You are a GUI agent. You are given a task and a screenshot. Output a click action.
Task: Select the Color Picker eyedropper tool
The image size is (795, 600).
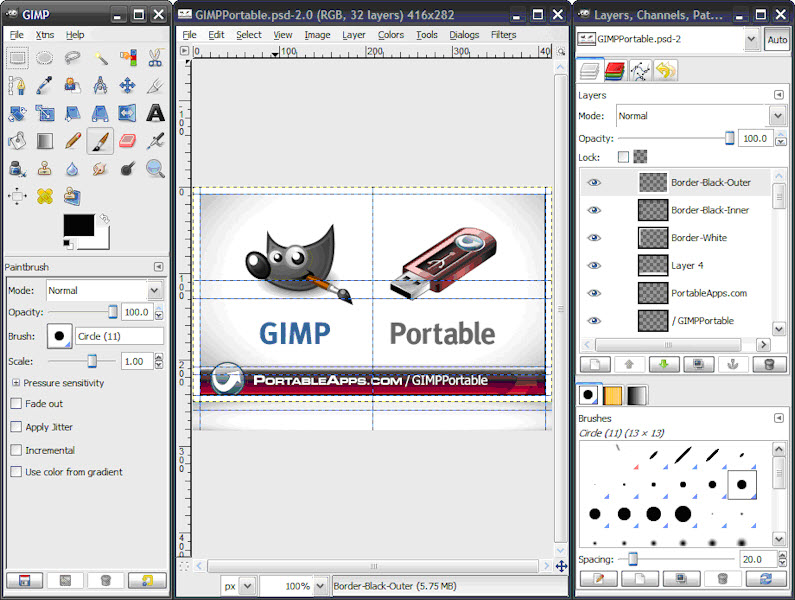click(x=45, y=85)
